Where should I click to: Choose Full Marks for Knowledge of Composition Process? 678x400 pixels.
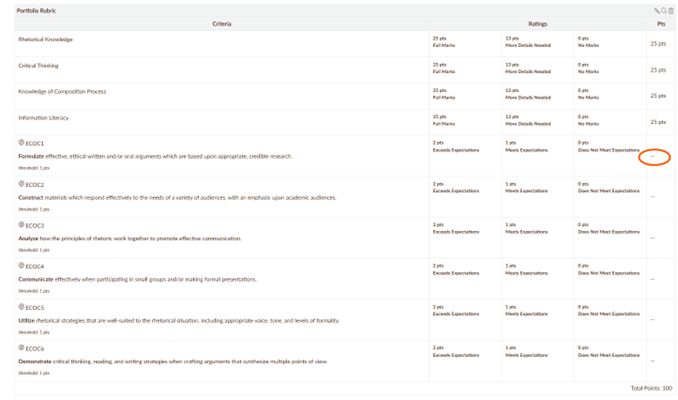[x=444, y=98]
